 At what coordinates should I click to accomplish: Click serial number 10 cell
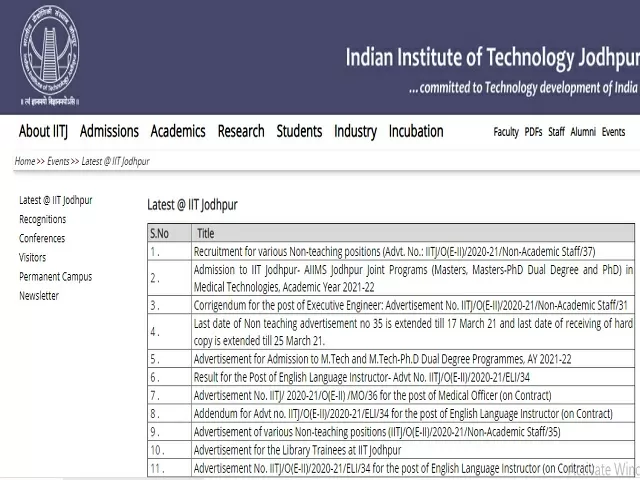tap(169, 450)
